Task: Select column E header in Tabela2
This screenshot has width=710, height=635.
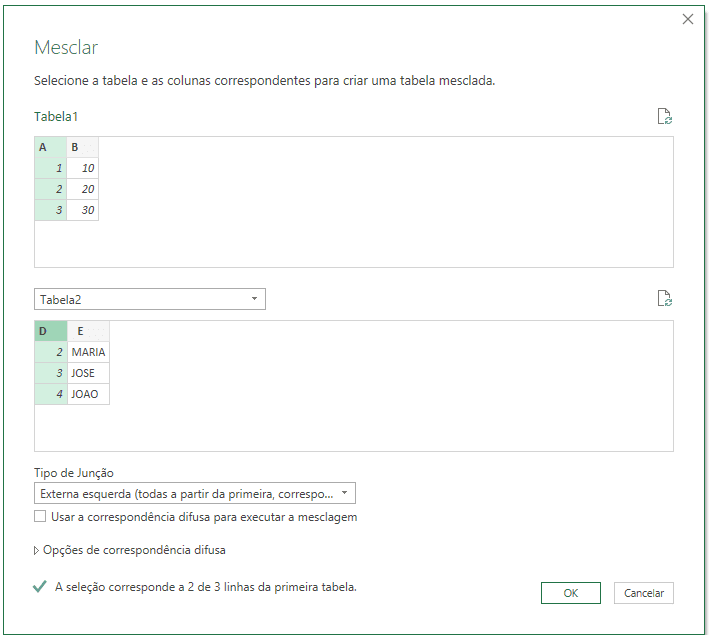Action: coord(88,331)
